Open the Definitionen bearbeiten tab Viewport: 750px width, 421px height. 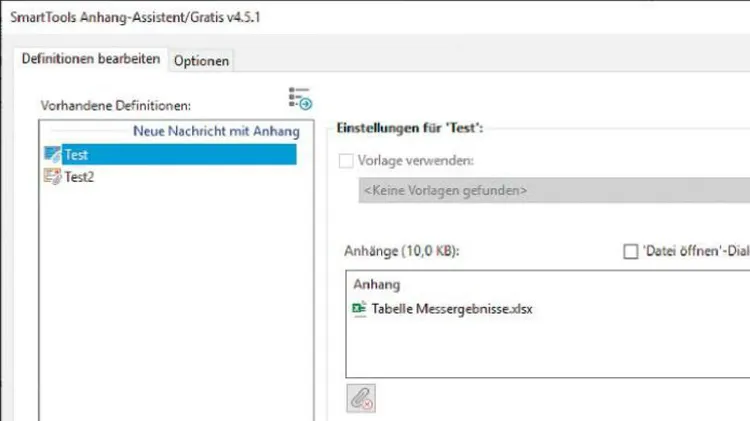91,59
